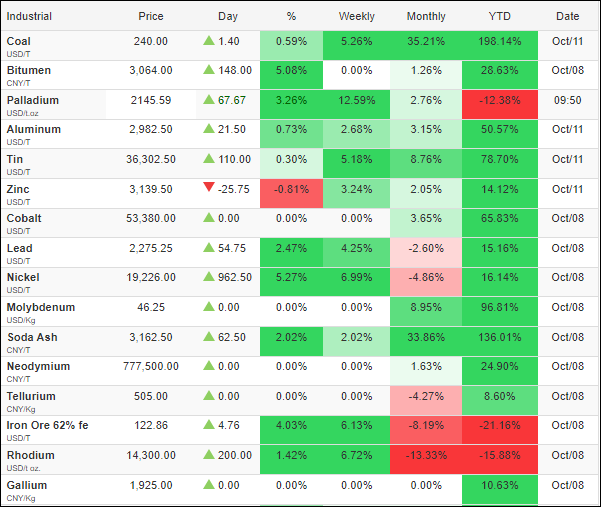The height and width of the screenshot is (507, 601).
Task: Click Rhodium's monthly -13.33% cell
Action: pyautogui.click(x=427, y=456)
